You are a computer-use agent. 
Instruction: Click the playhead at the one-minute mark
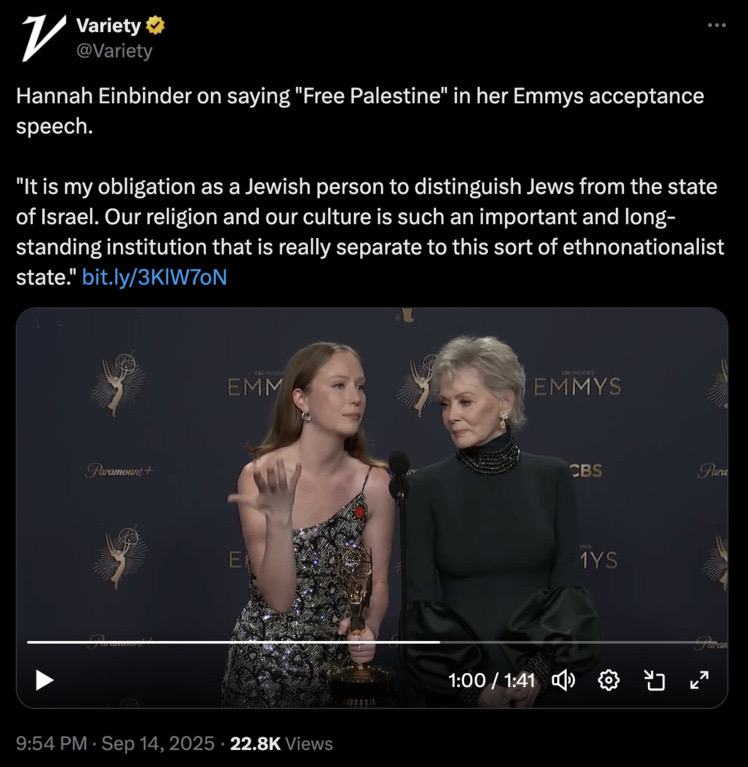[440, 642]
